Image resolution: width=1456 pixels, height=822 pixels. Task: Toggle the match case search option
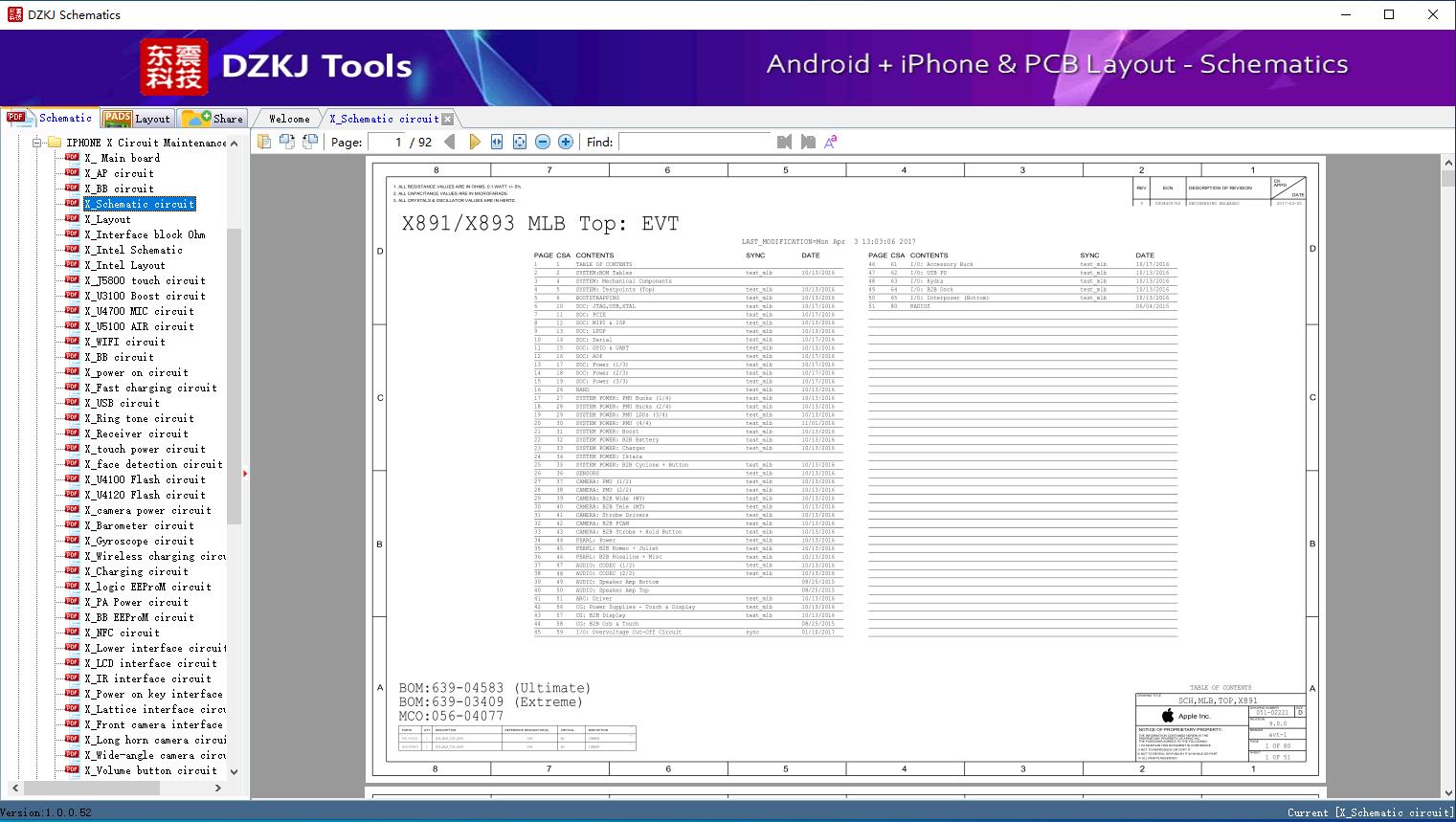pos(831,142)
